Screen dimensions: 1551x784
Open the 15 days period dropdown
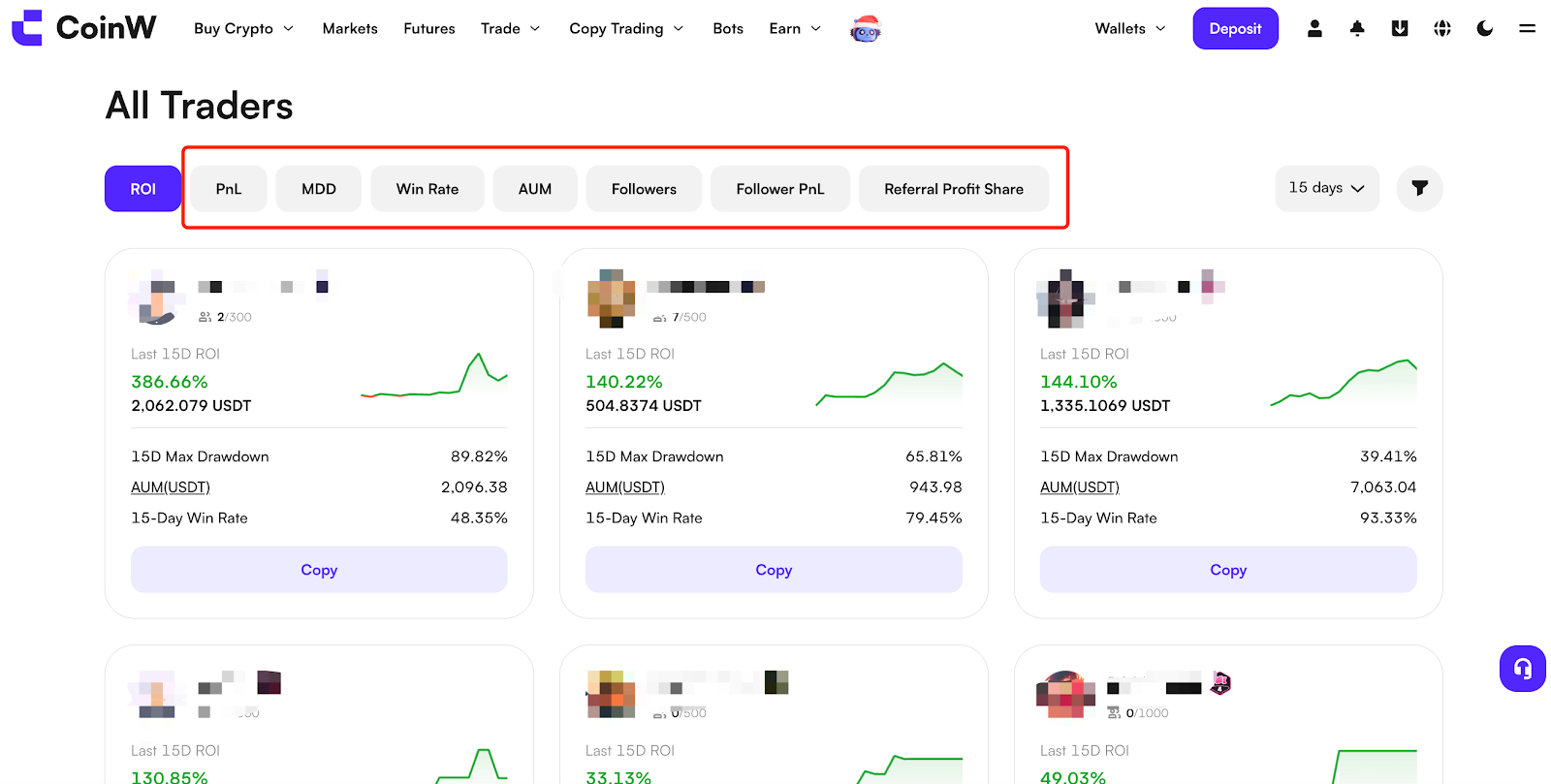(x=1326, y=188)
